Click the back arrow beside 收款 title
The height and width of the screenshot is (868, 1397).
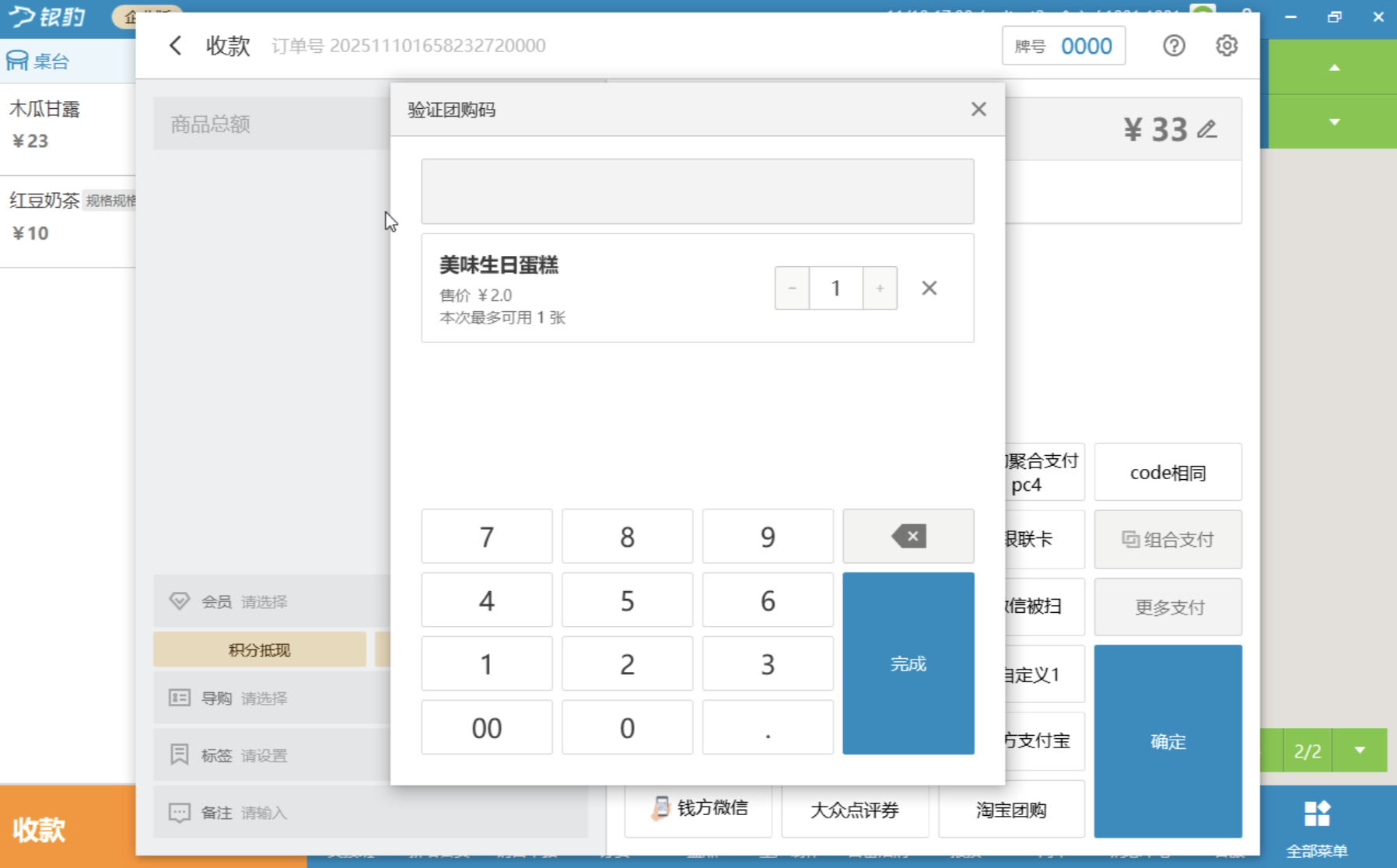point(176,46)
